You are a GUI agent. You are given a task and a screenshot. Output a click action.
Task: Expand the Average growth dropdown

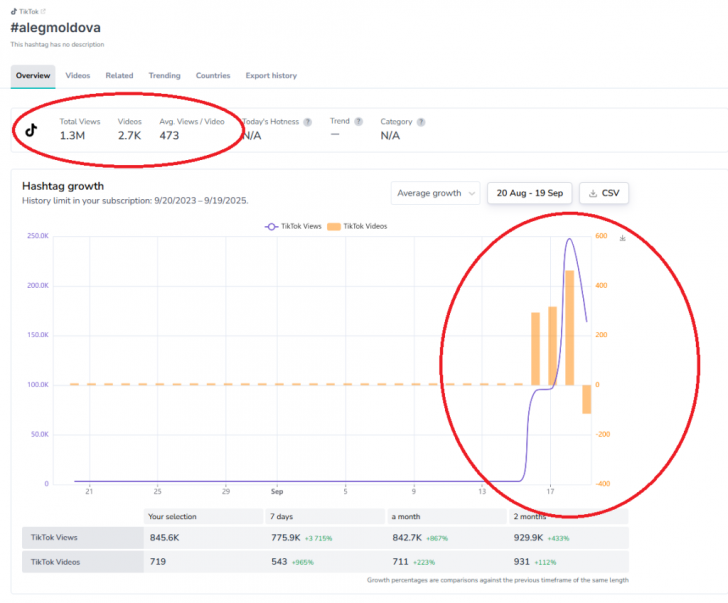(435, 193)
